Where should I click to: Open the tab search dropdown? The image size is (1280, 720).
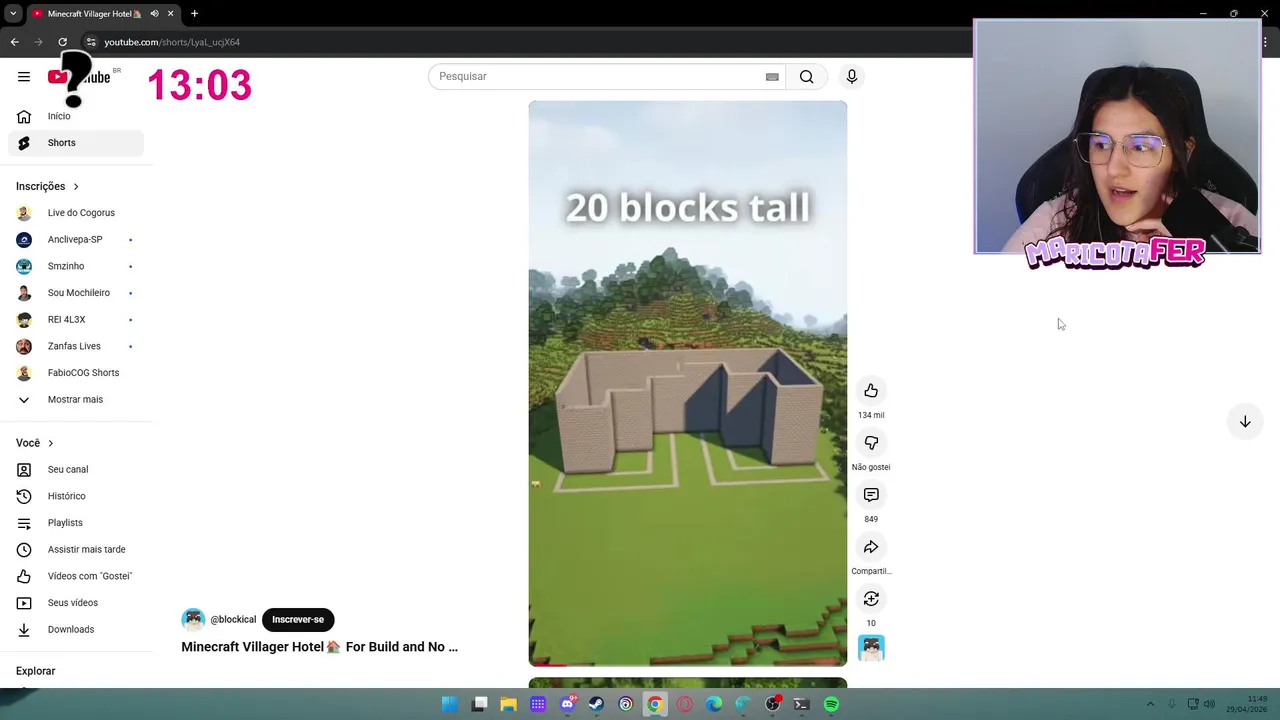point(12,14)
